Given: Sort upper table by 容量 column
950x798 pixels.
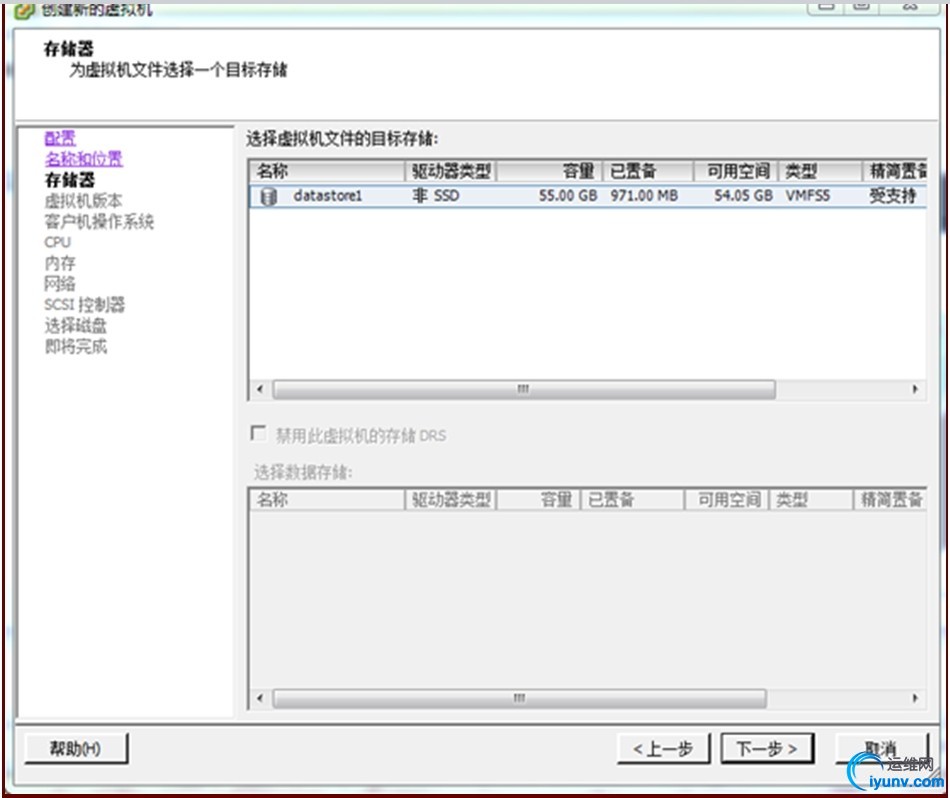Looking at the screenshot, I should [550, 171].
